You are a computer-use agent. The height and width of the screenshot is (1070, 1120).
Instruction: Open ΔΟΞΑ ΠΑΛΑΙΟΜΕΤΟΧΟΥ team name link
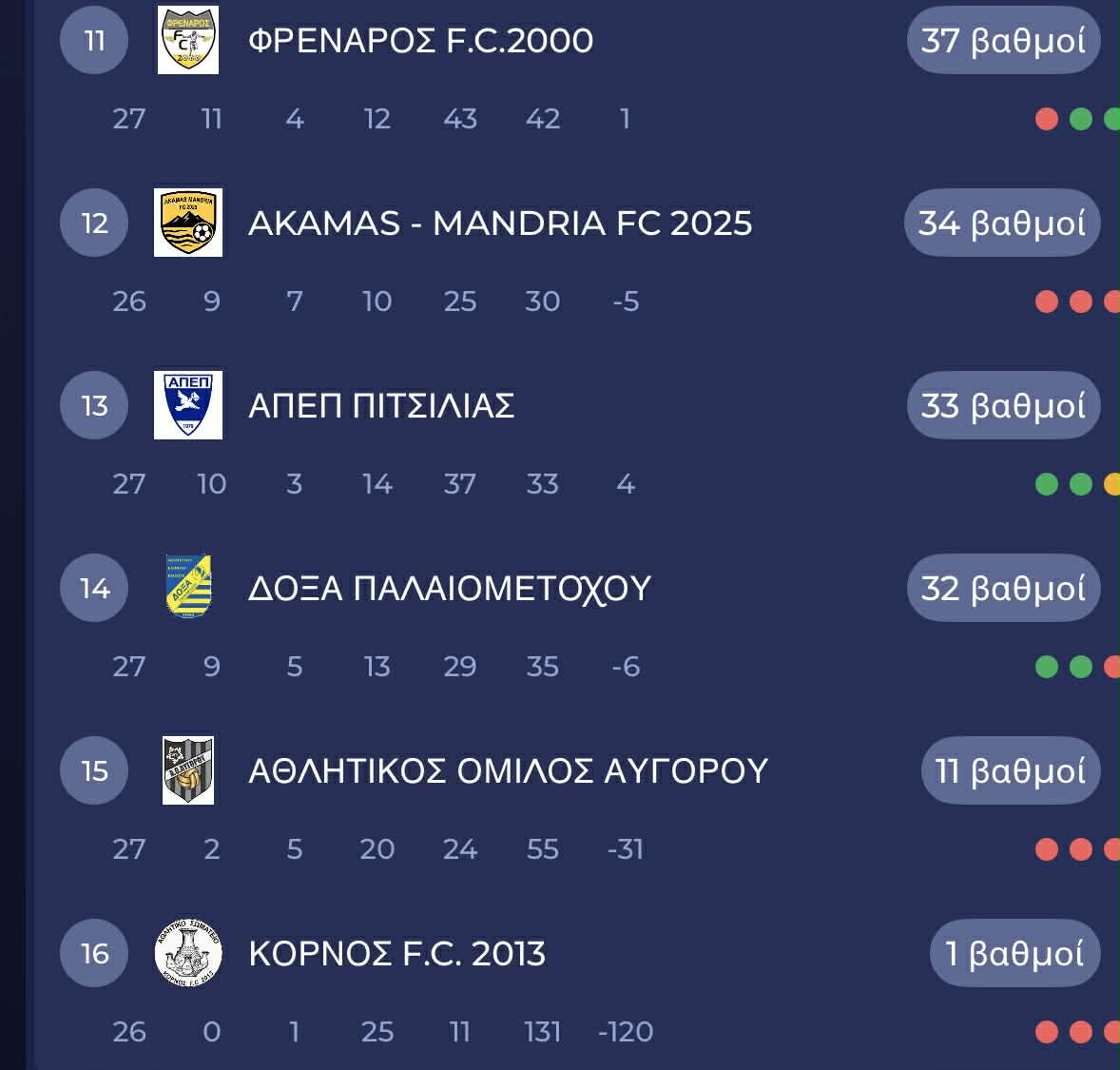(450, 589)
